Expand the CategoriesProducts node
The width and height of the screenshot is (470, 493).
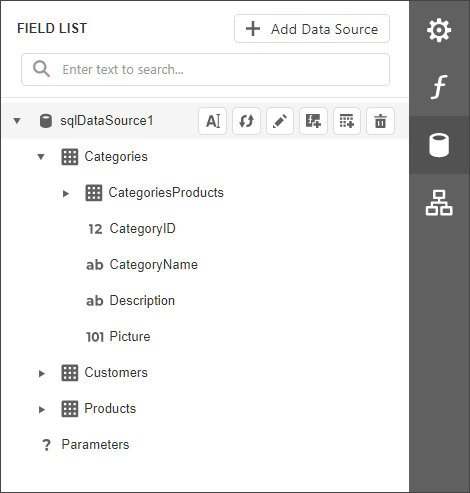click(66, 193)
